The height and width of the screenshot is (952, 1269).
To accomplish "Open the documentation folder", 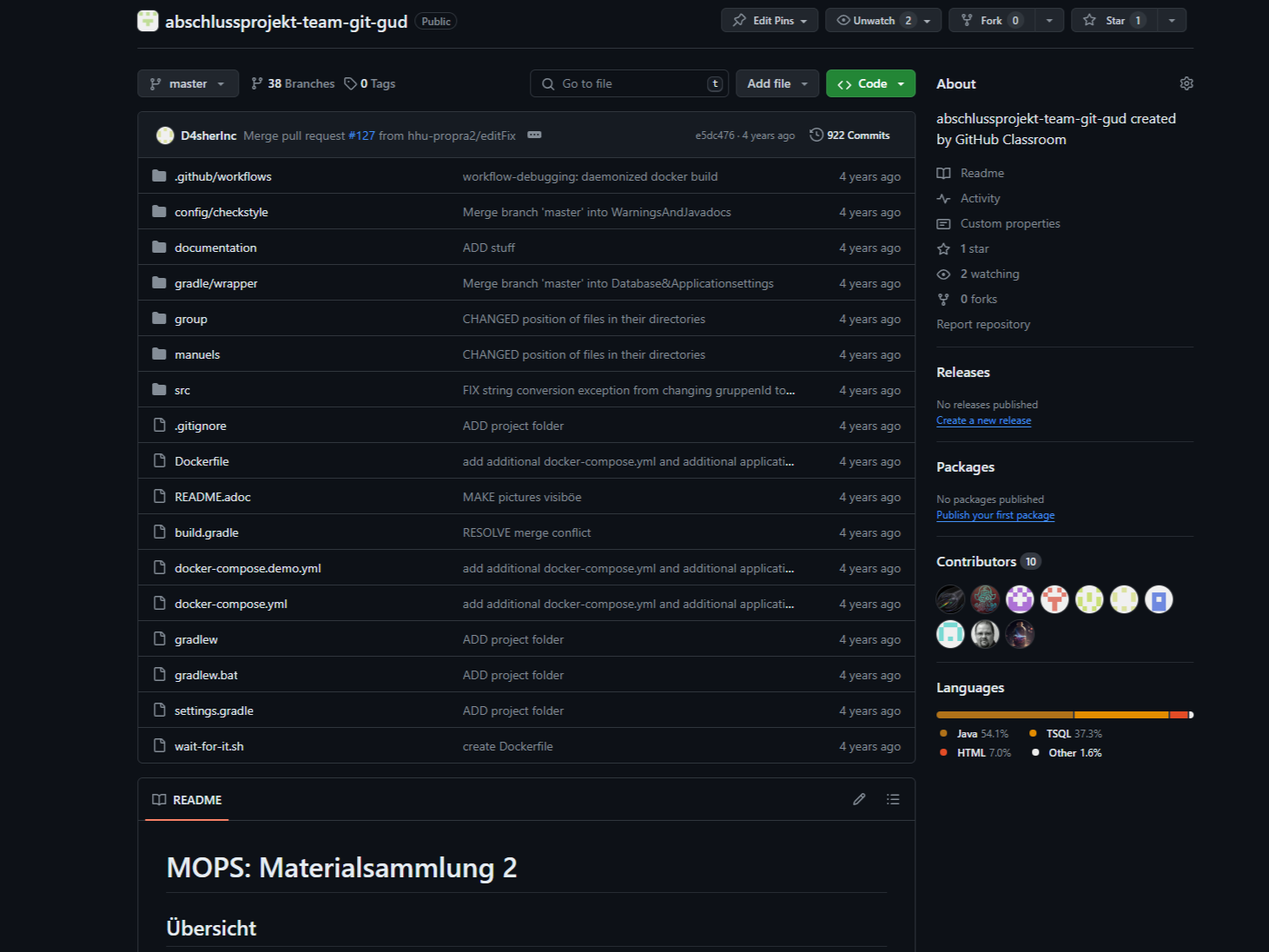I will click(x=215, y=248).
